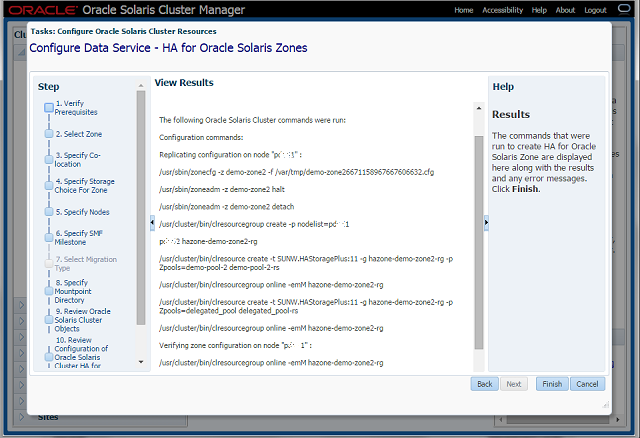Image resolution: width=640 pixels, height=438 pixels.
Task: Select step 6 Specify SMF Milestone marker
Action: (x=49, y=238)
